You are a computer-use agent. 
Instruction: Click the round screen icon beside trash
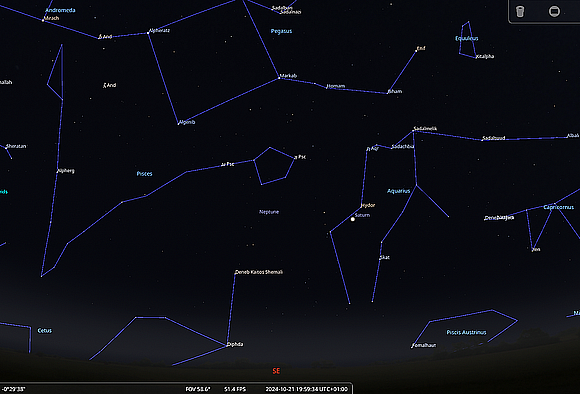554,11
